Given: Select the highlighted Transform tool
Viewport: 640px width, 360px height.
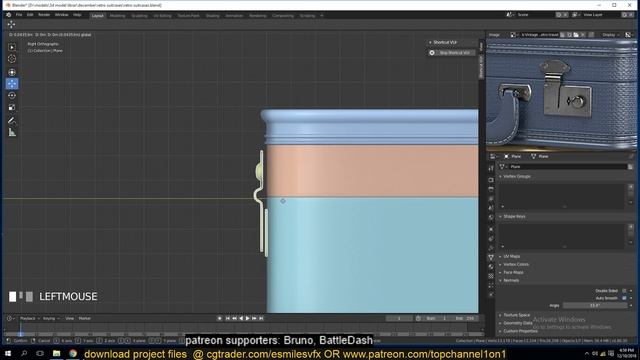Looking at the screenshot, I should [12, 84].
